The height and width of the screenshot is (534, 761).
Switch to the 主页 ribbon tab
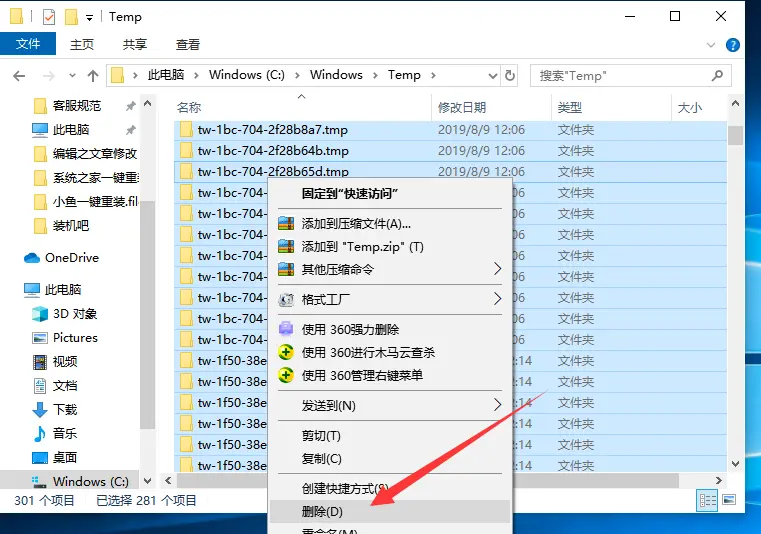pos(82,45)
